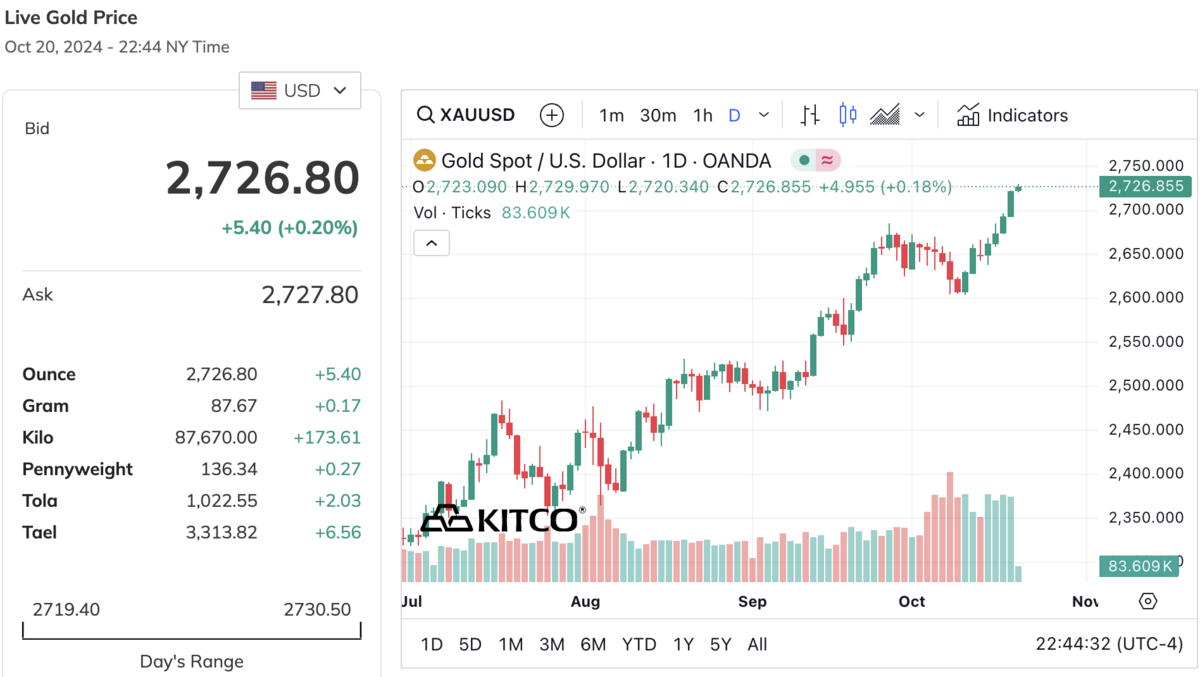Select the 30m timeframe
1200x677 pixels.
pyautogui.click(x=658, y=115)
